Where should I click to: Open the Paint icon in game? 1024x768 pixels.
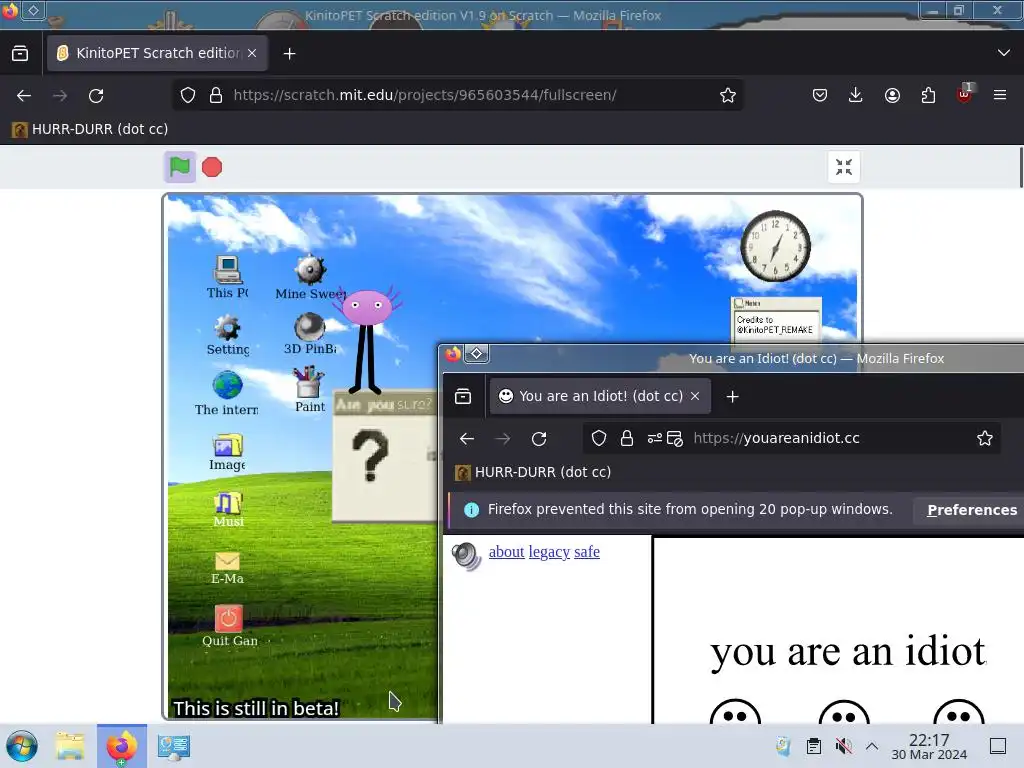coord(309,390)
